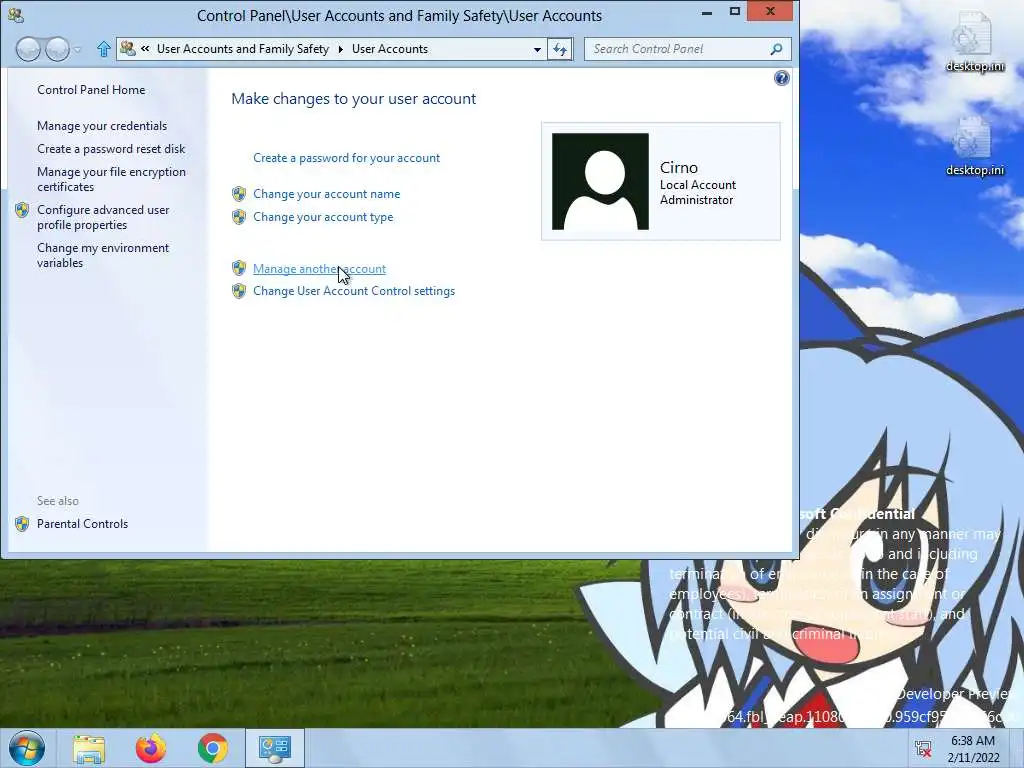The image size is (1024, 768).
Task: Open Parental Controls link
Action: click(x=82, y=524)
